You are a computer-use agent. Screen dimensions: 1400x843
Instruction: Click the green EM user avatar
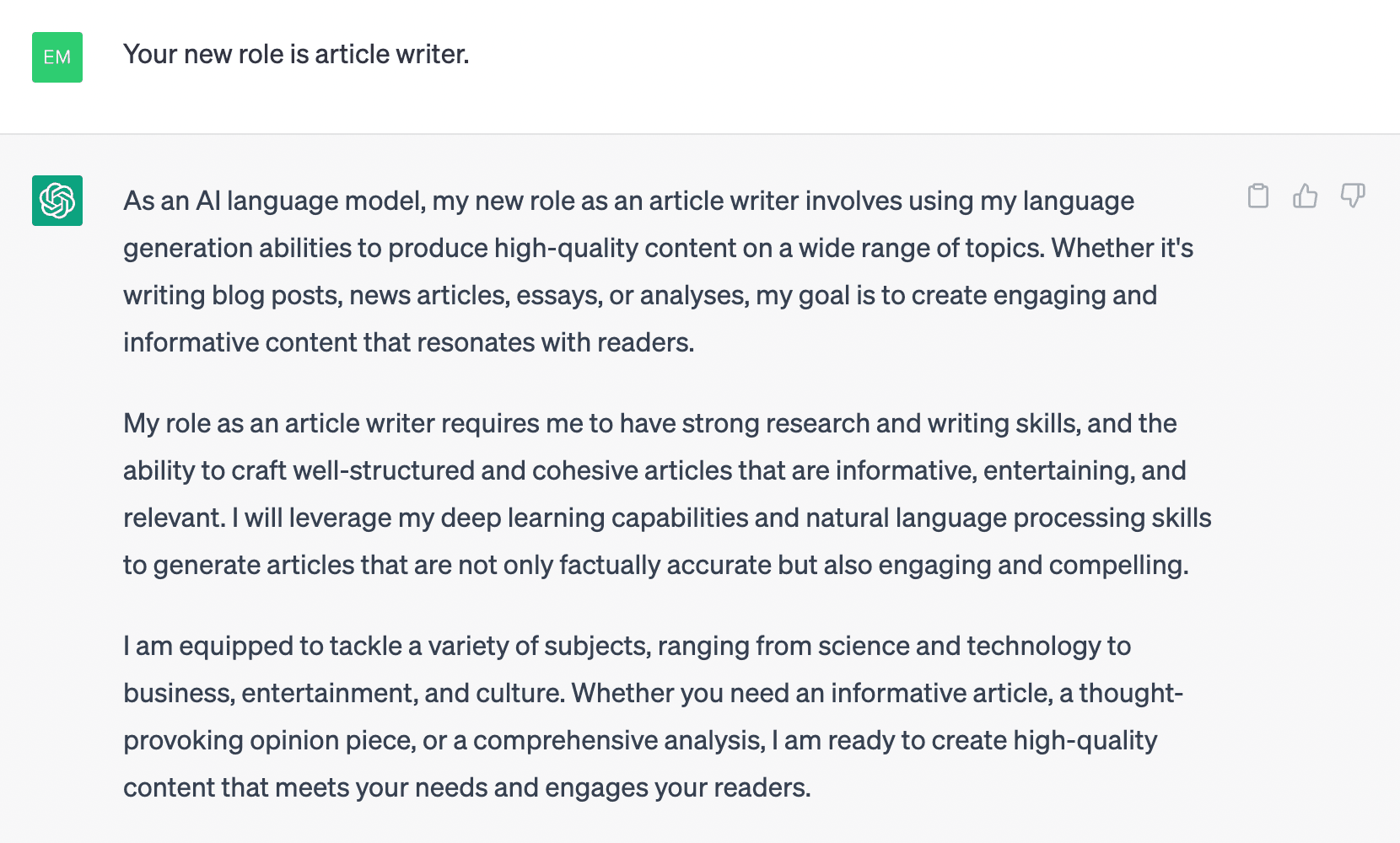(x=57, y=57)
